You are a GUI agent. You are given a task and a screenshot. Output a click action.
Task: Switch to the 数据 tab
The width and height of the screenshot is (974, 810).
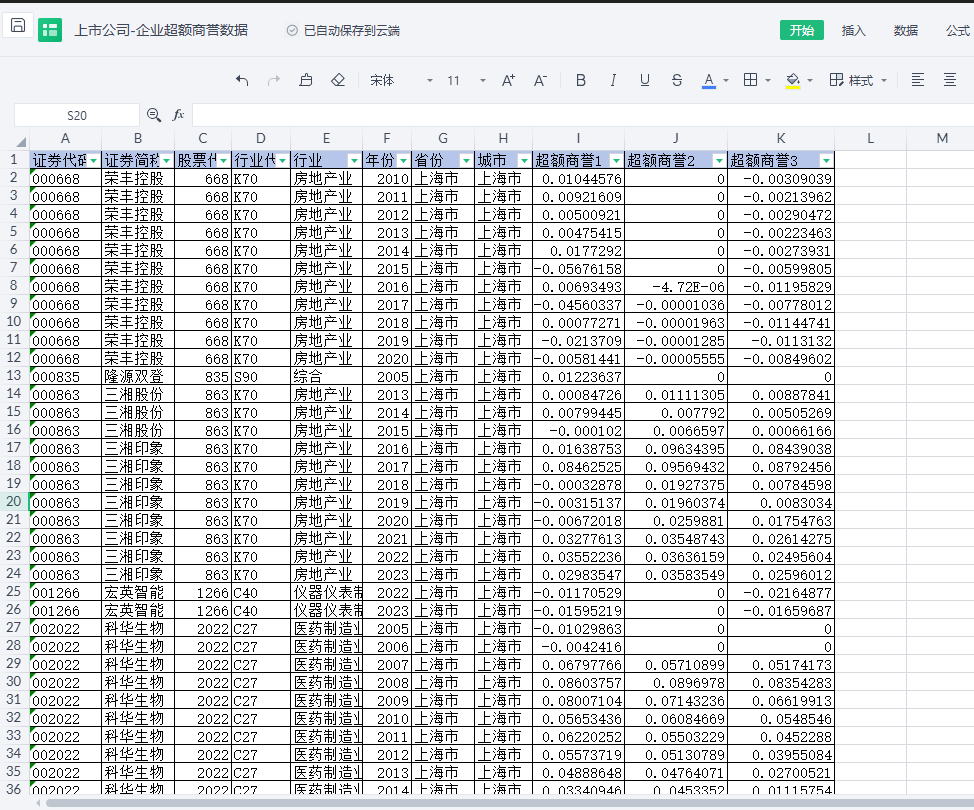coord(906,30)
